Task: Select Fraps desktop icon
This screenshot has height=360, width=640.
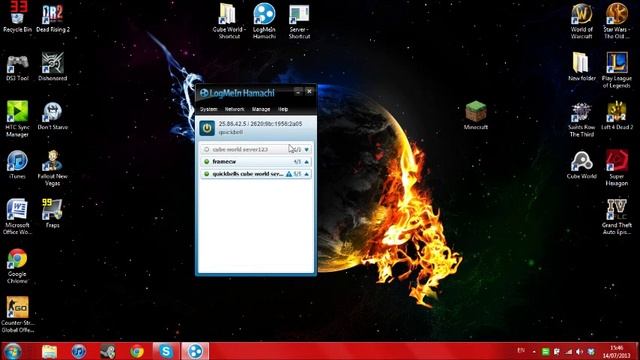Action: (52, 213)
